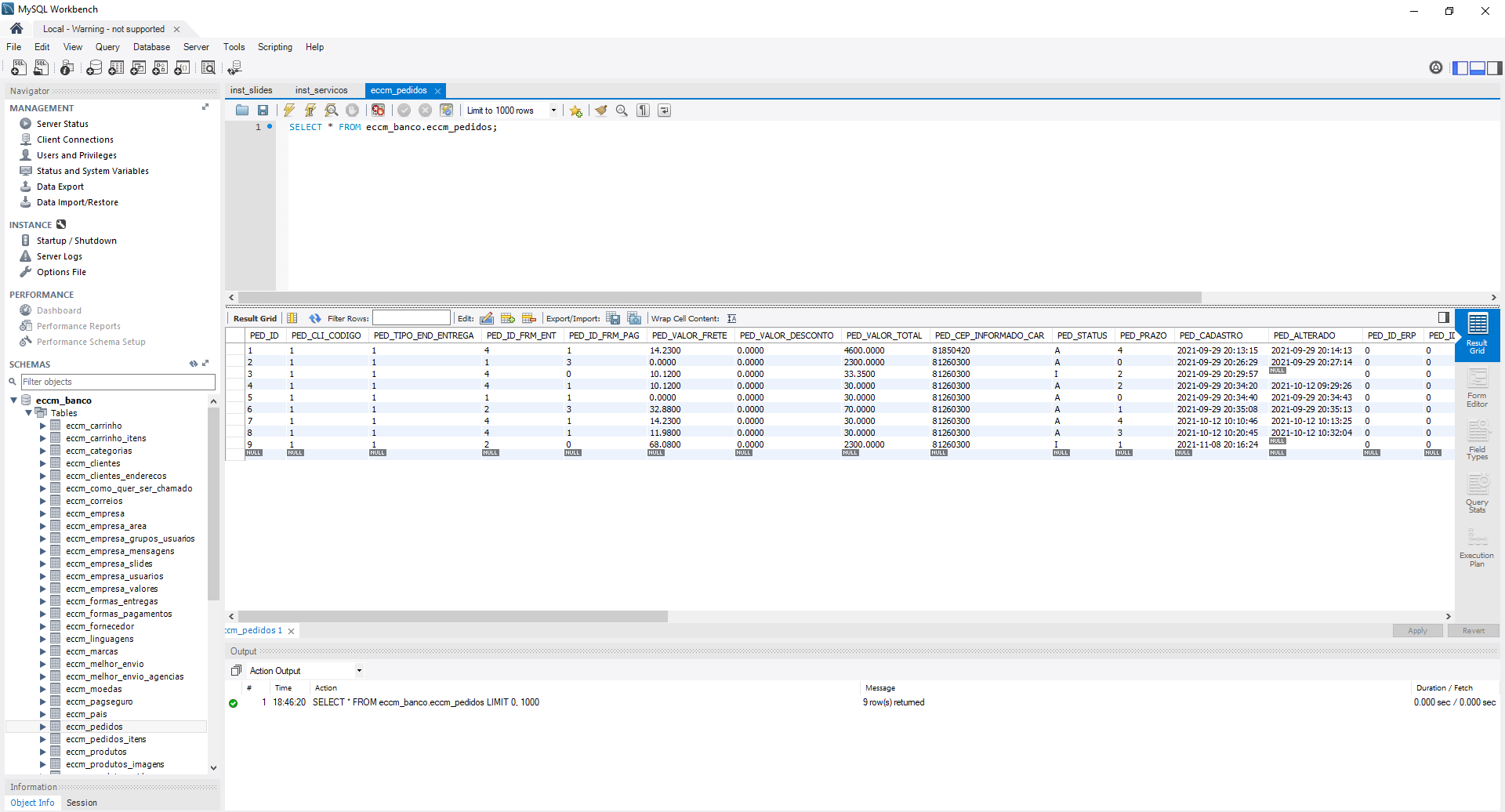Open Form Editor side panel
This screenshot has height=812, width=1505.
pyautogui.click(x=1478, y=388)
